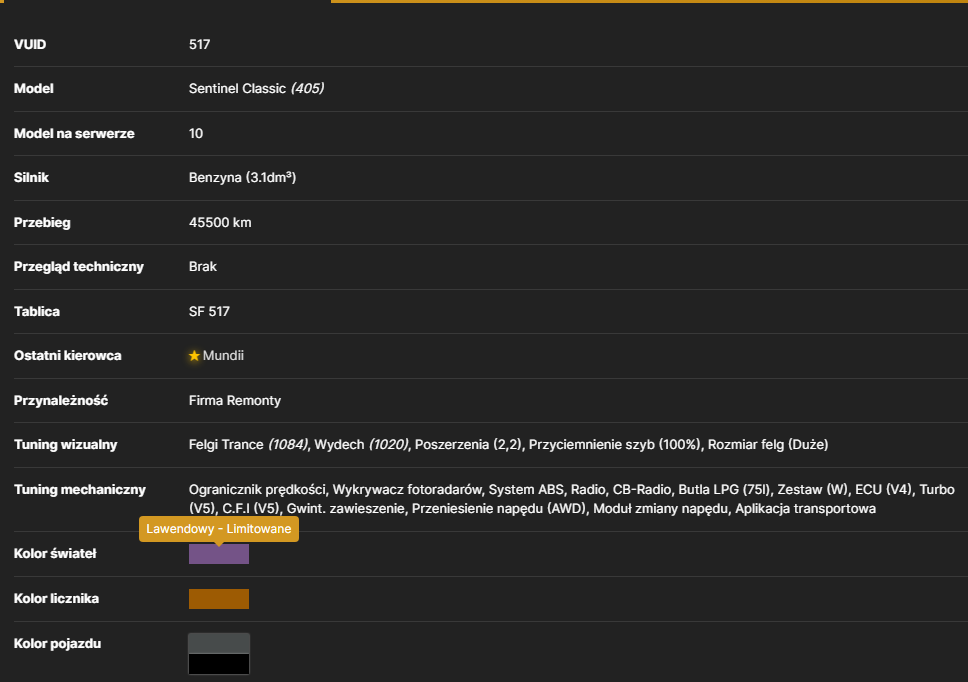Click the VUID value 517
Screen dimensions: 968x682
[x=199, y=44]
